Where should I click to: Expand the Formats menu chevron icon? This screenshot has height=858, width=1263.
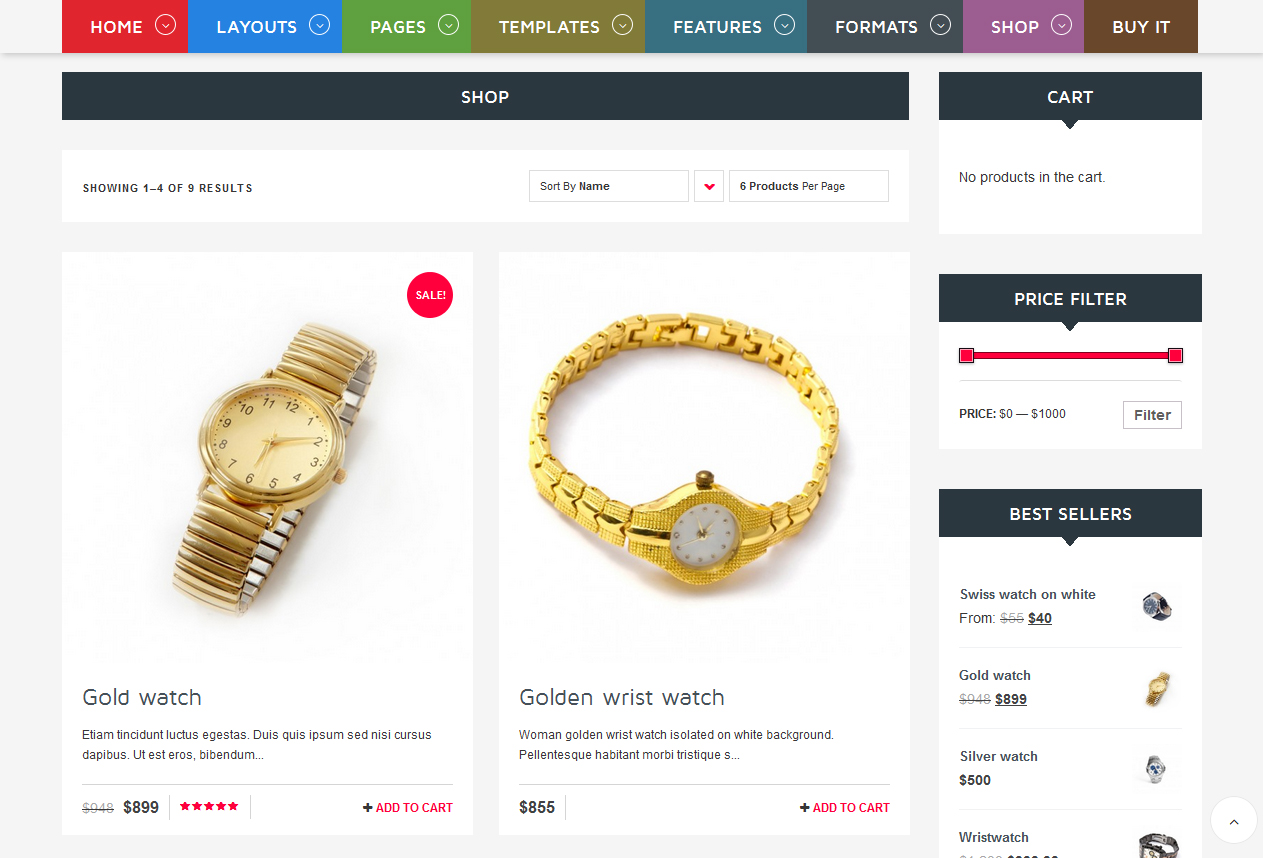[940, 25]
